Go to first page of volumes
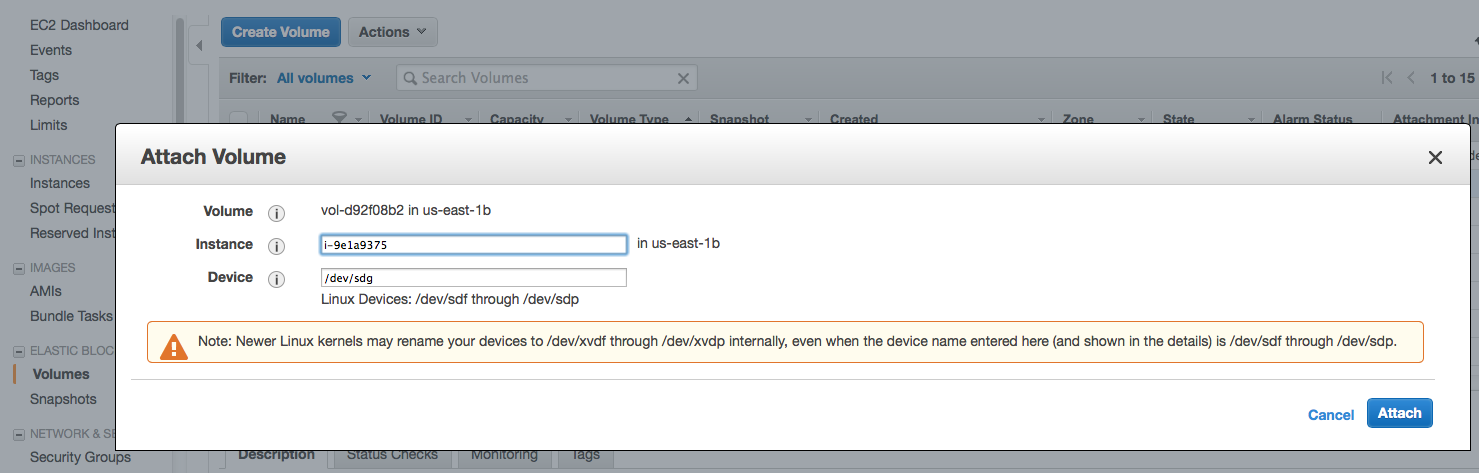This screenshot has width=1479, height=473. 1387,78
